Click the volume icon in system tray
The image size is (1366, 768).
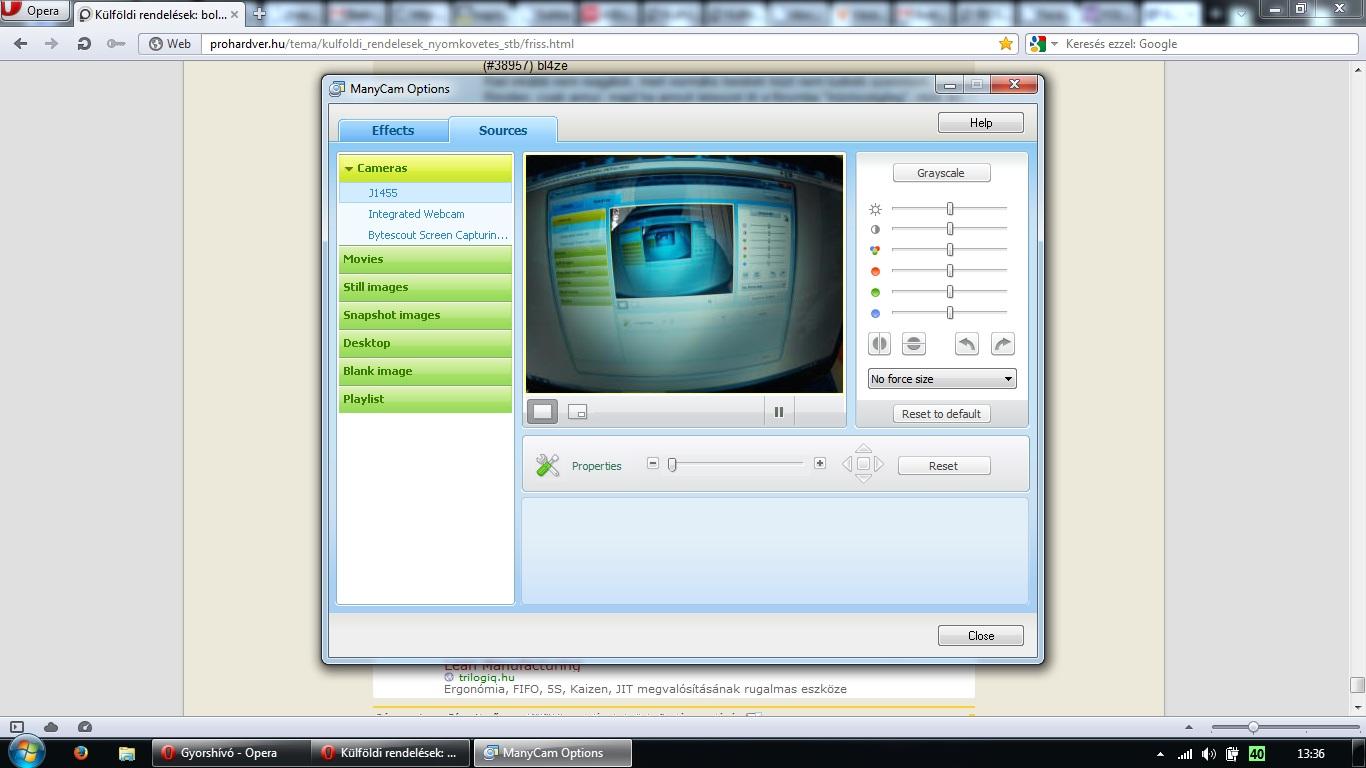point(1208,754)
